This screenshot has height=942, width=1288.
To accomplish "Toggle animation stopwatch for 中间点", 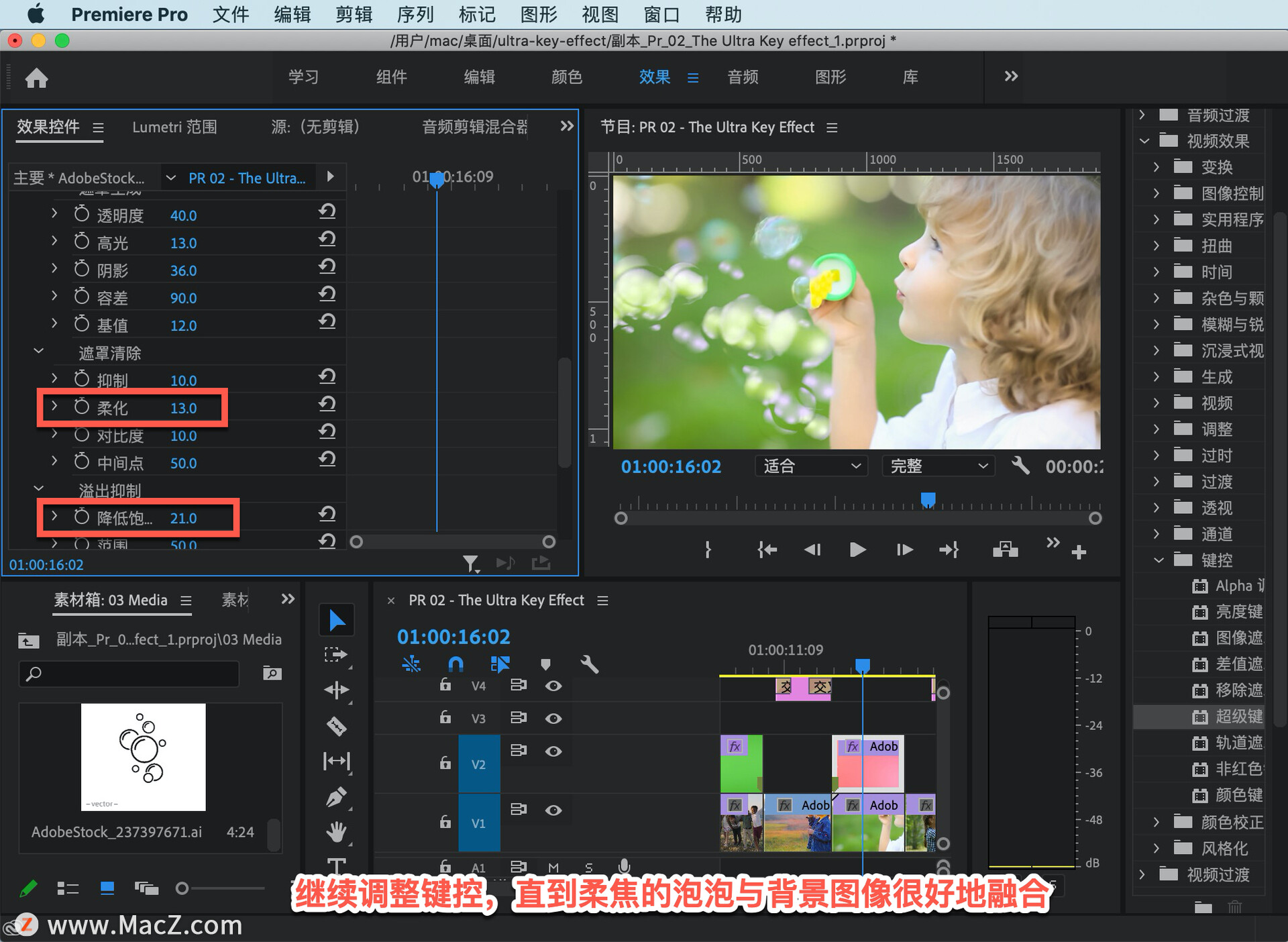I will click(x=81, y=461).
